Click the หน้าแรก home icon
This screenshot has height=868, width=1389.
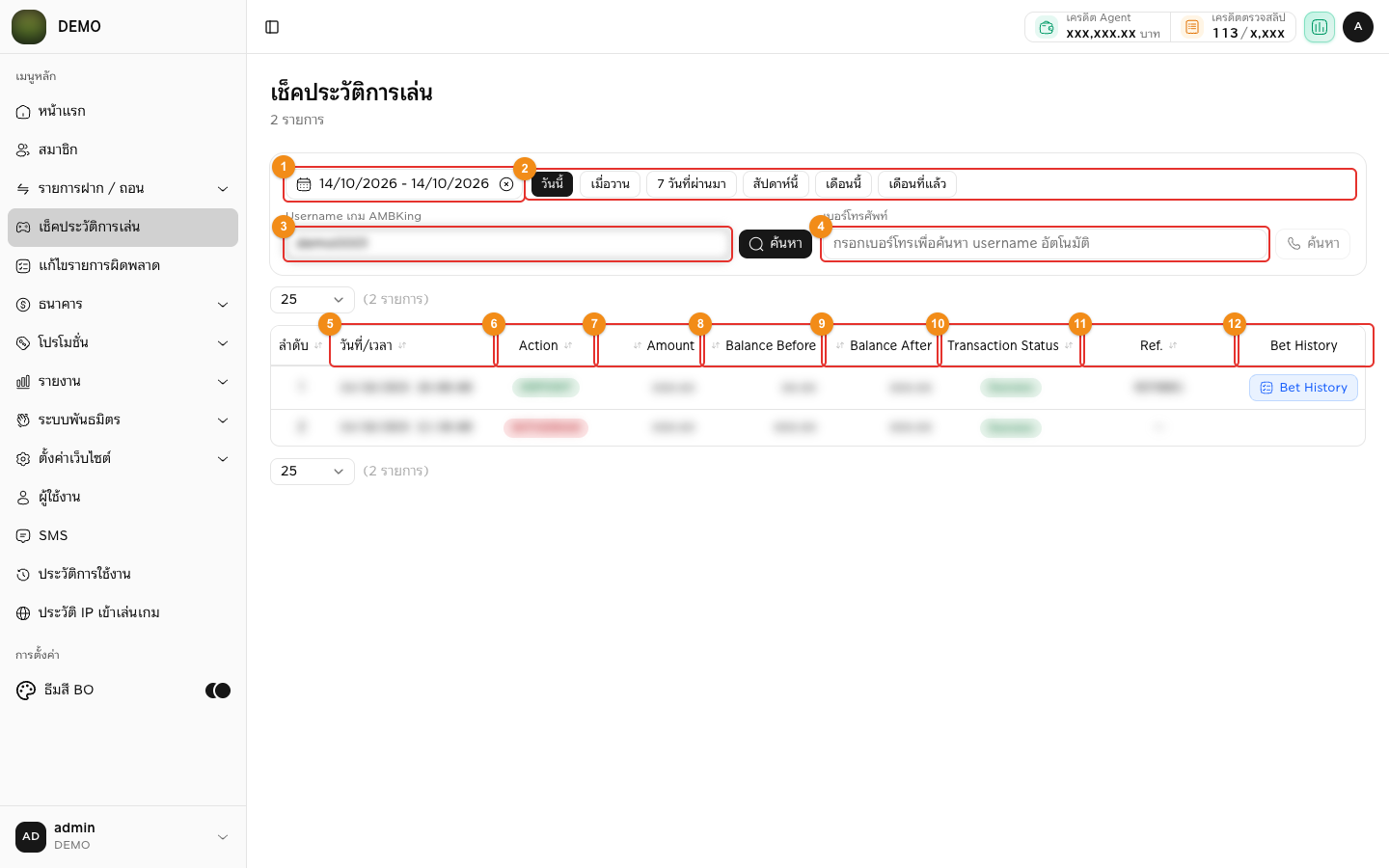pos(23,112)
